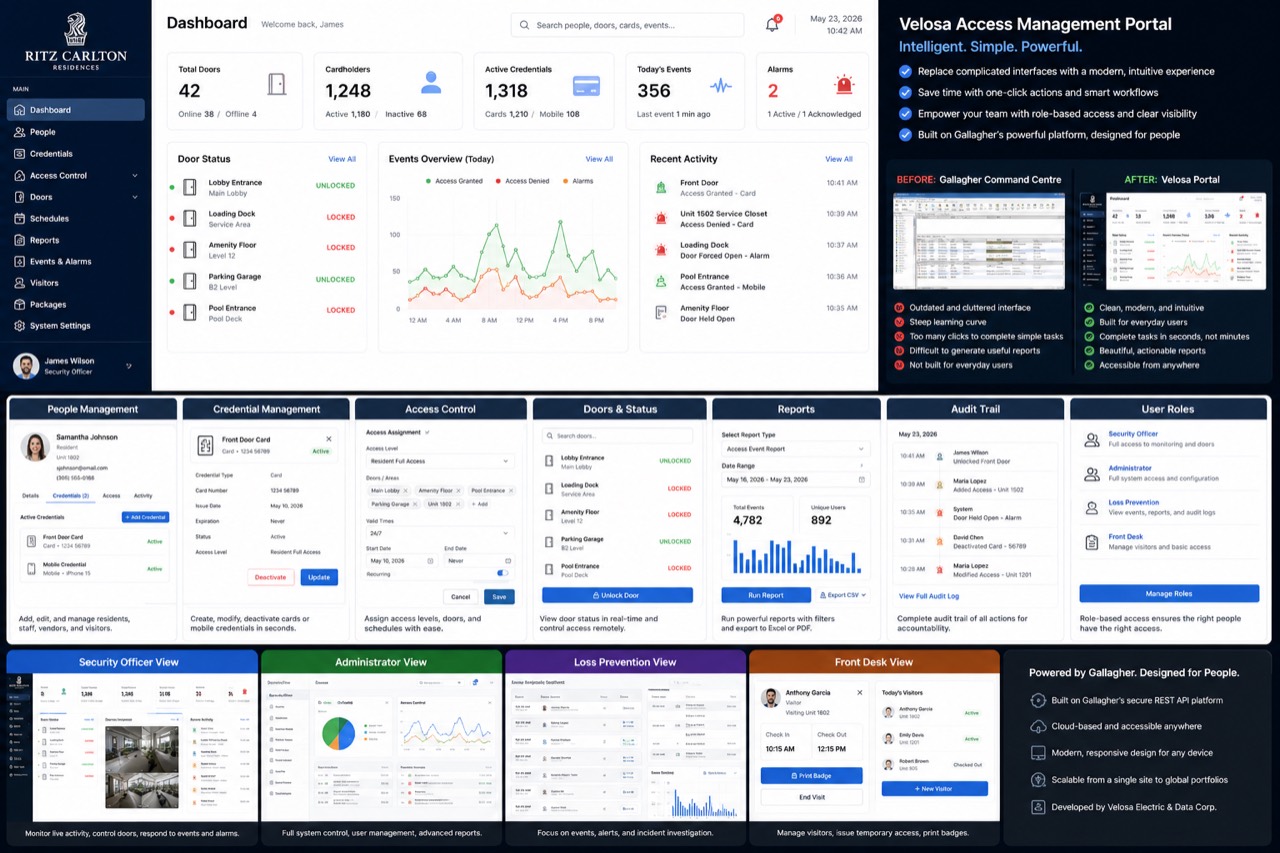Open View All in the Door Status panel

(x=342, y=159)
